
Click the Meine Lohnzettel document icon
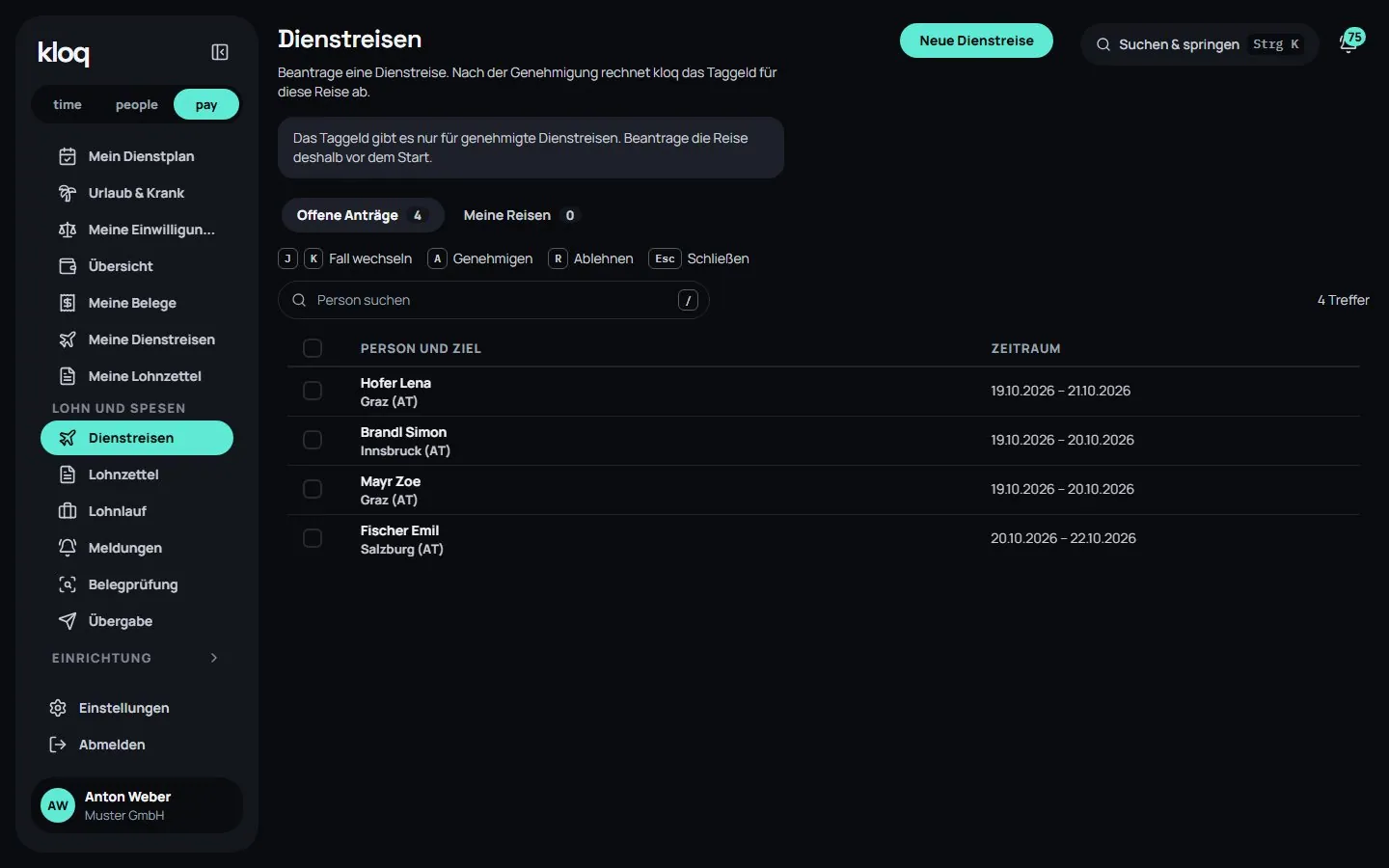coord(68,376)
